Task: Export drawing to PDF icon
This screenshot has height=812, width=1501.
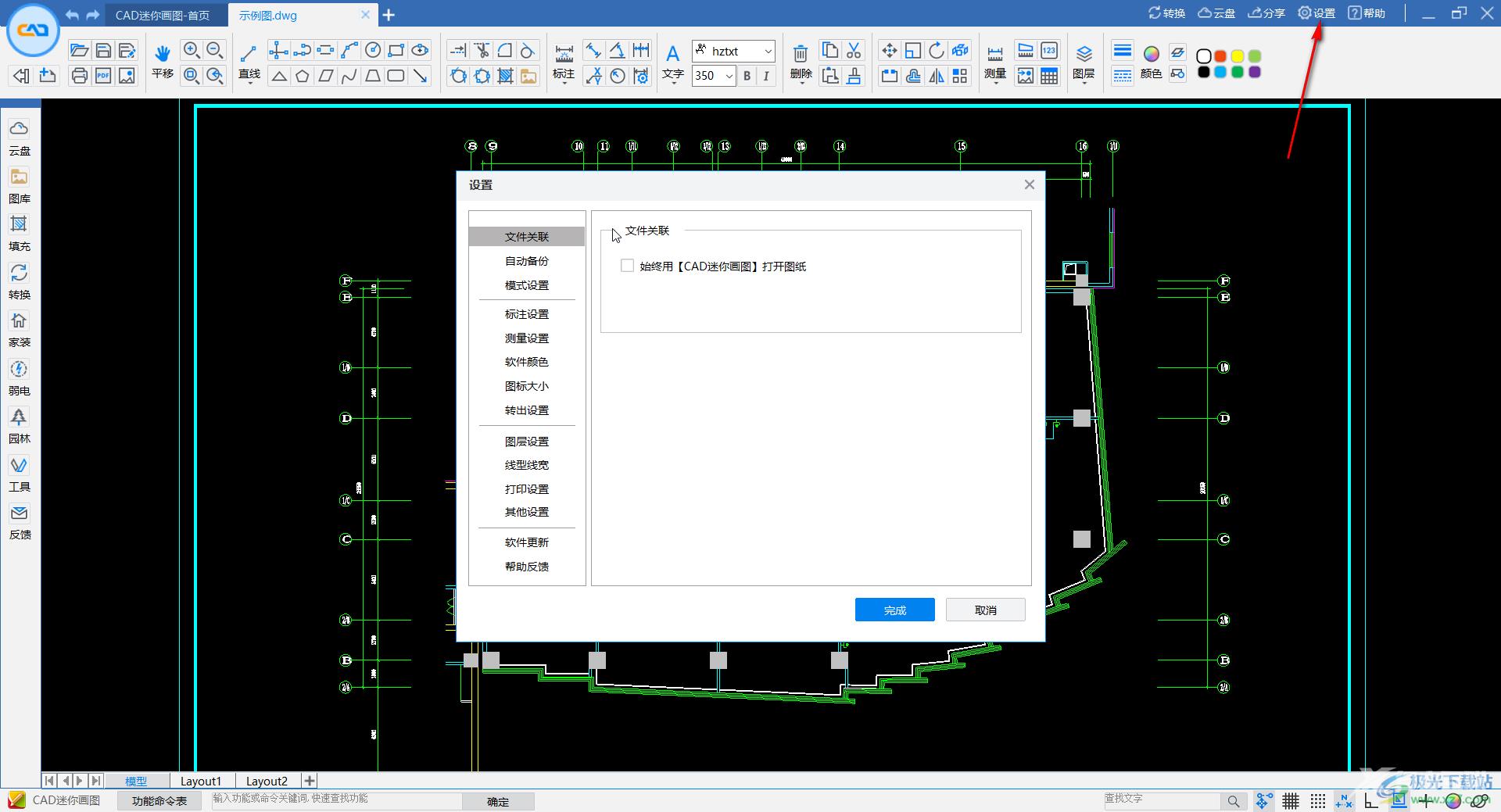Action: tap(103, 76)
